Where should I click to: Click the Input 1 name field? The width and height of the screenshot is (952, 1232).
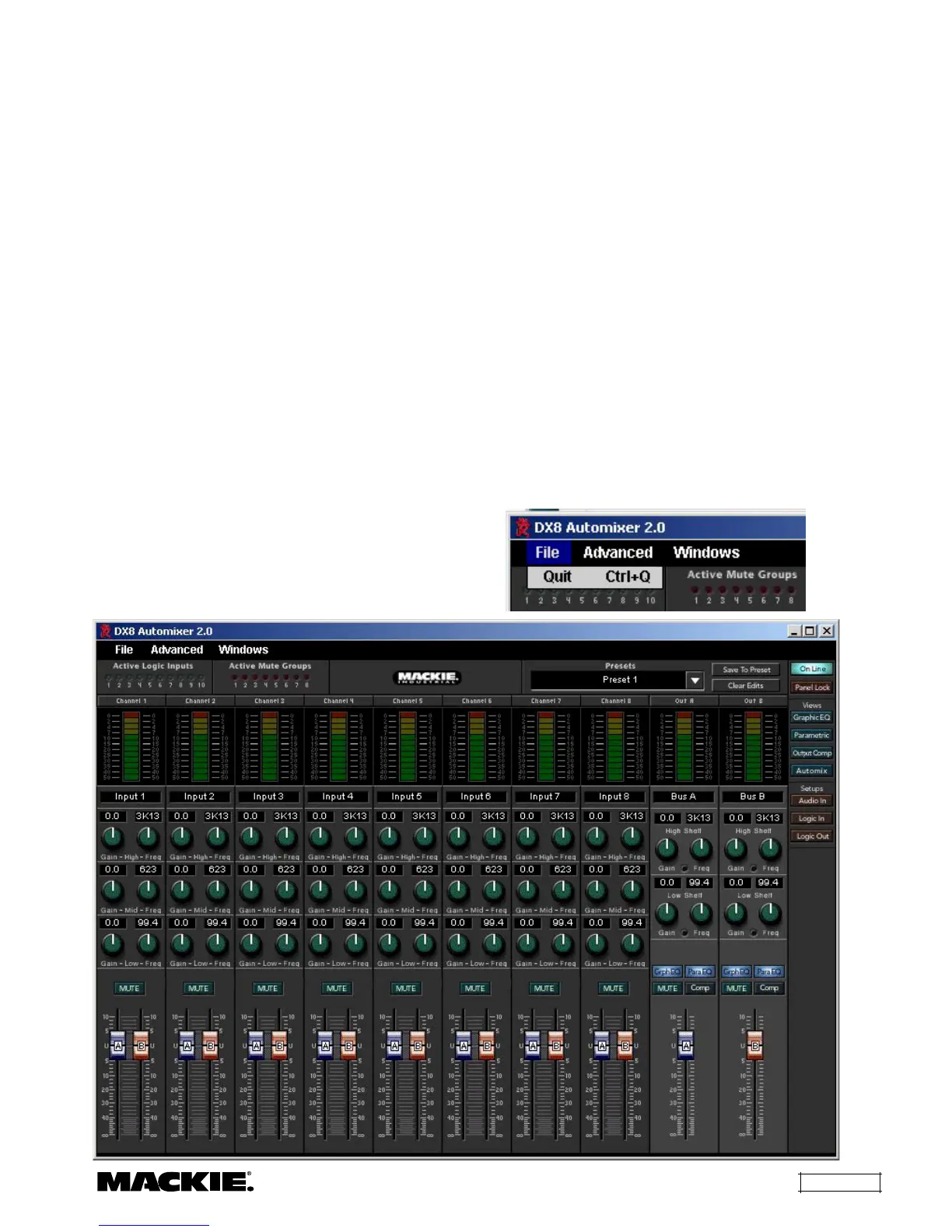[x=130, y=796]
